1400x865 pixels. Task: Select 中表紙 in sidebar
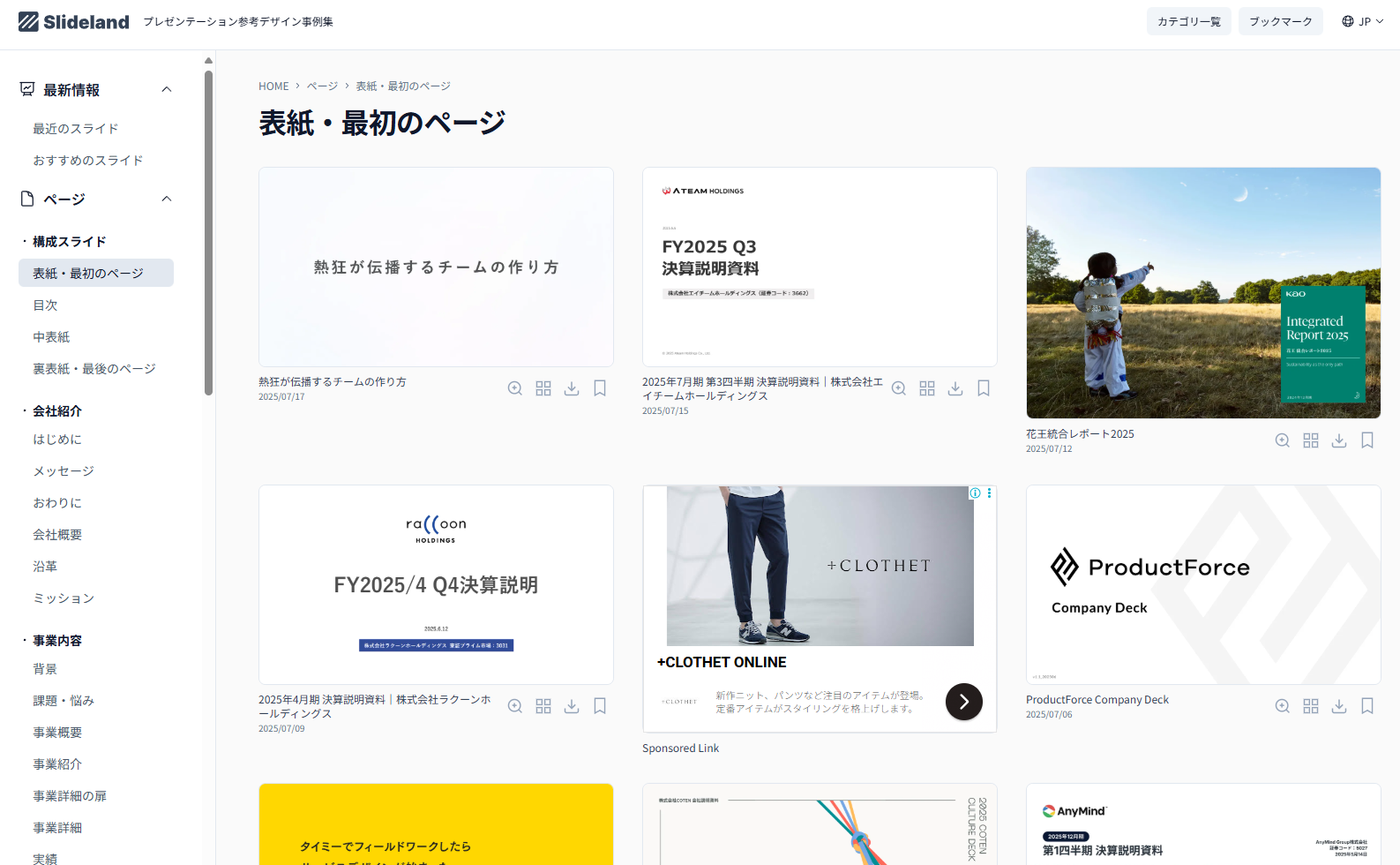[x=51, y=337]
